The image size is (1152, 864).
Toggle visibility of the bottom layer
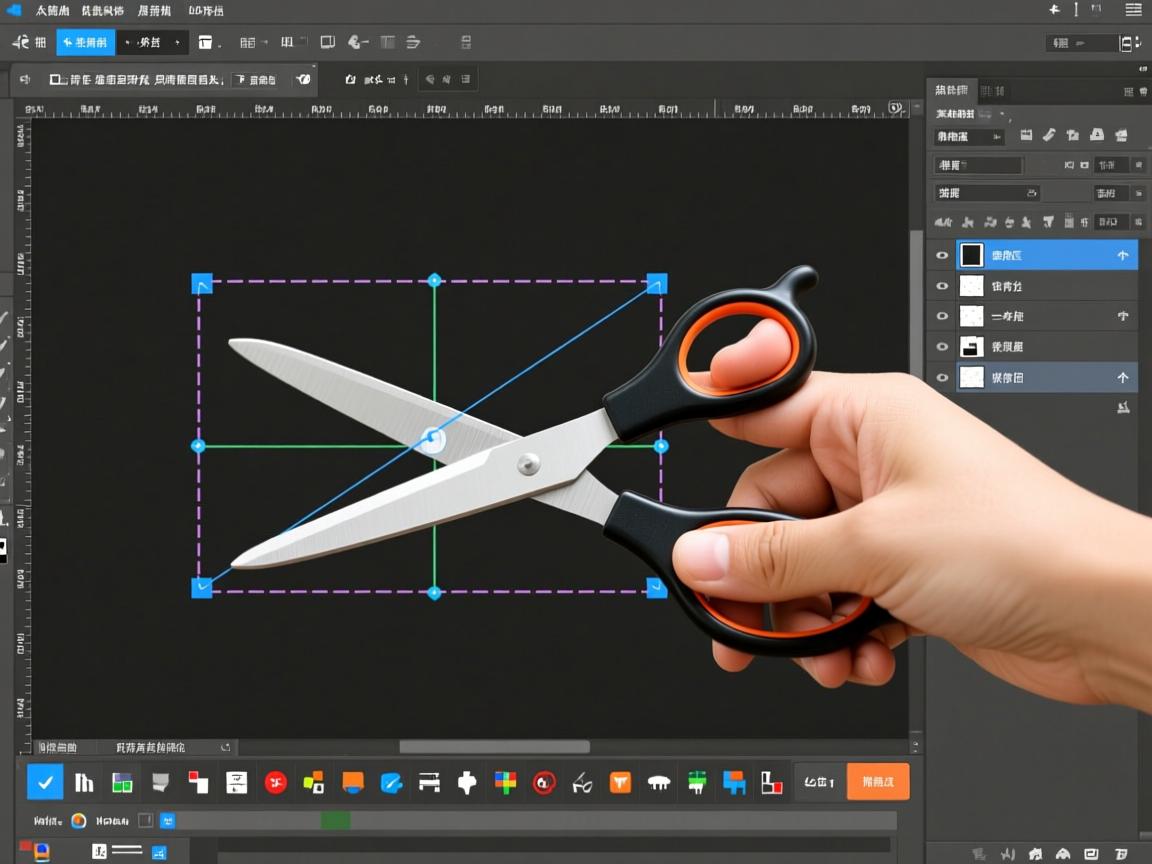coord(941,377)
